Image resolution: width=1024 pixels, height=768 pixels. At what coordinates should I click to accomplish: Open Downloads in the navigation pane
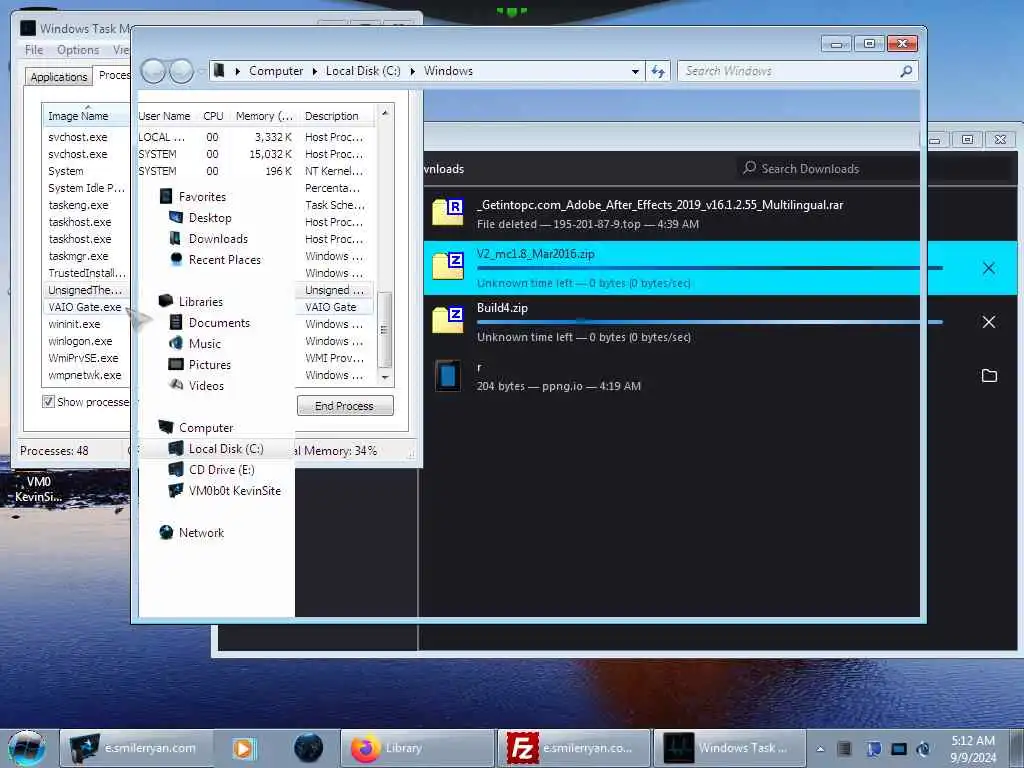coord(218,238)
